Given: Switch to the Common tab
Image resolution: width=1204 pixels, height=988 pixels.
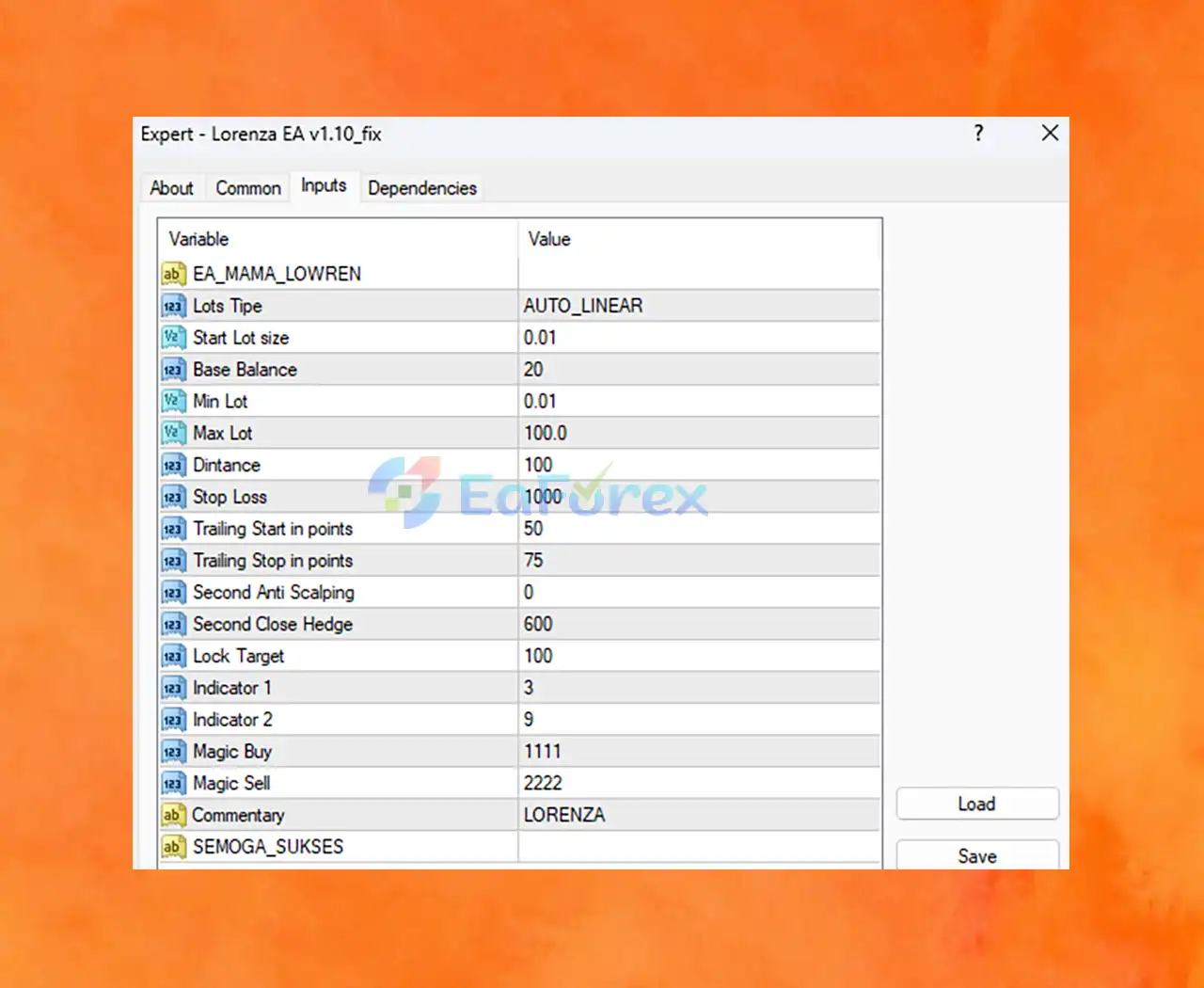Looking at the screenshot, I should coord(248,188).
